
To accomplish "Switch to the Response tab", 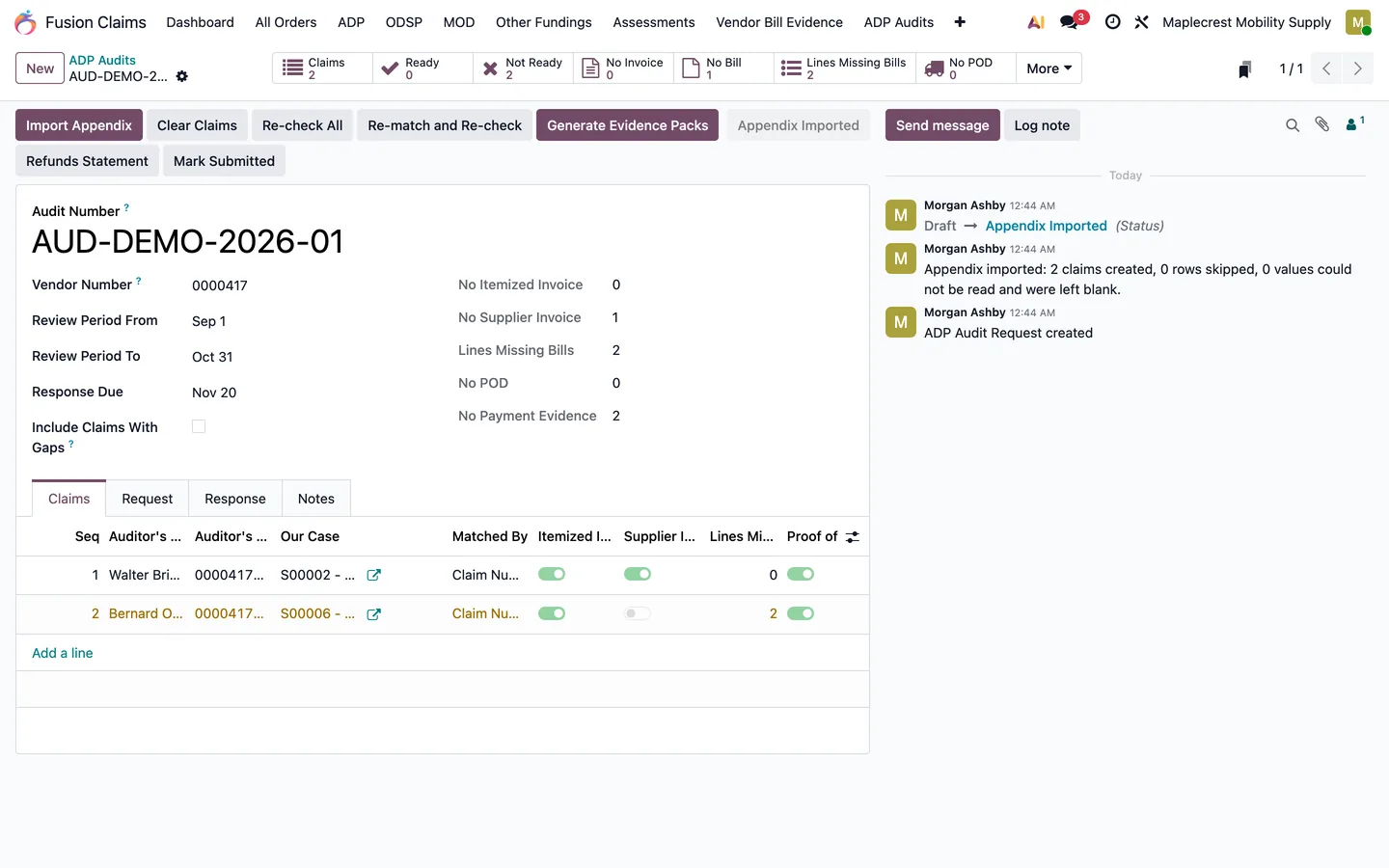I will [235, 499].
